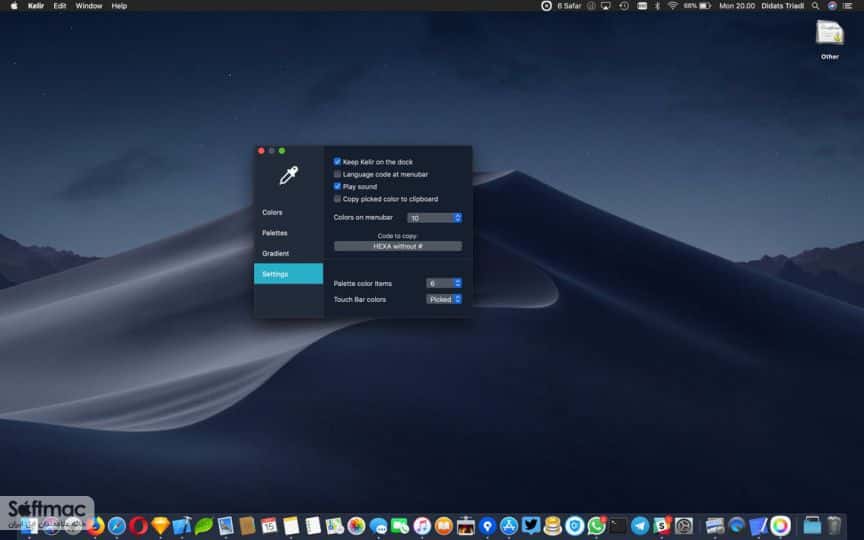The width and height of the screenshot is (864, 540).
Task: Open the green leaf app in dock
Action: [x=203, y=526]
